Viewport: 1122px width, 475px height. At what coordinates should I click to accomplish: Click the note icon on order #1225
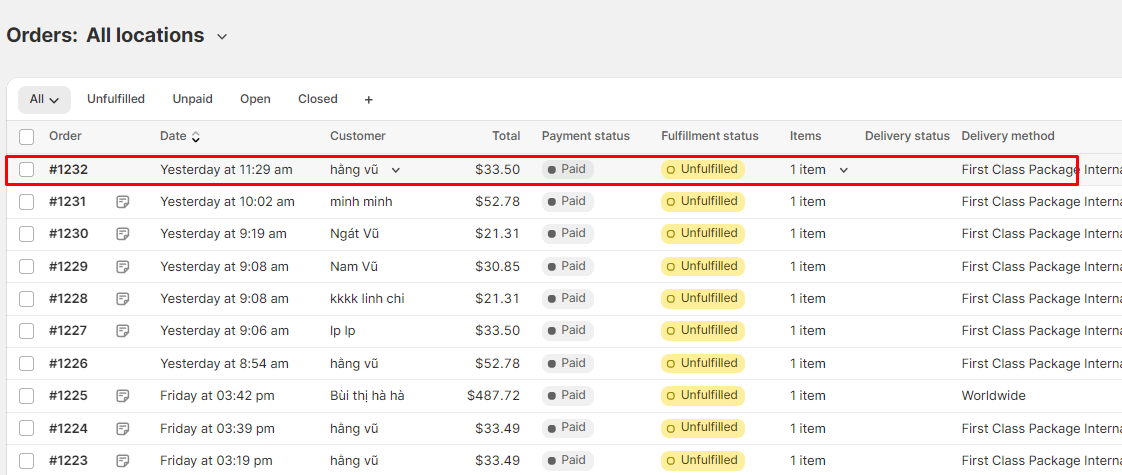[123, 396]
